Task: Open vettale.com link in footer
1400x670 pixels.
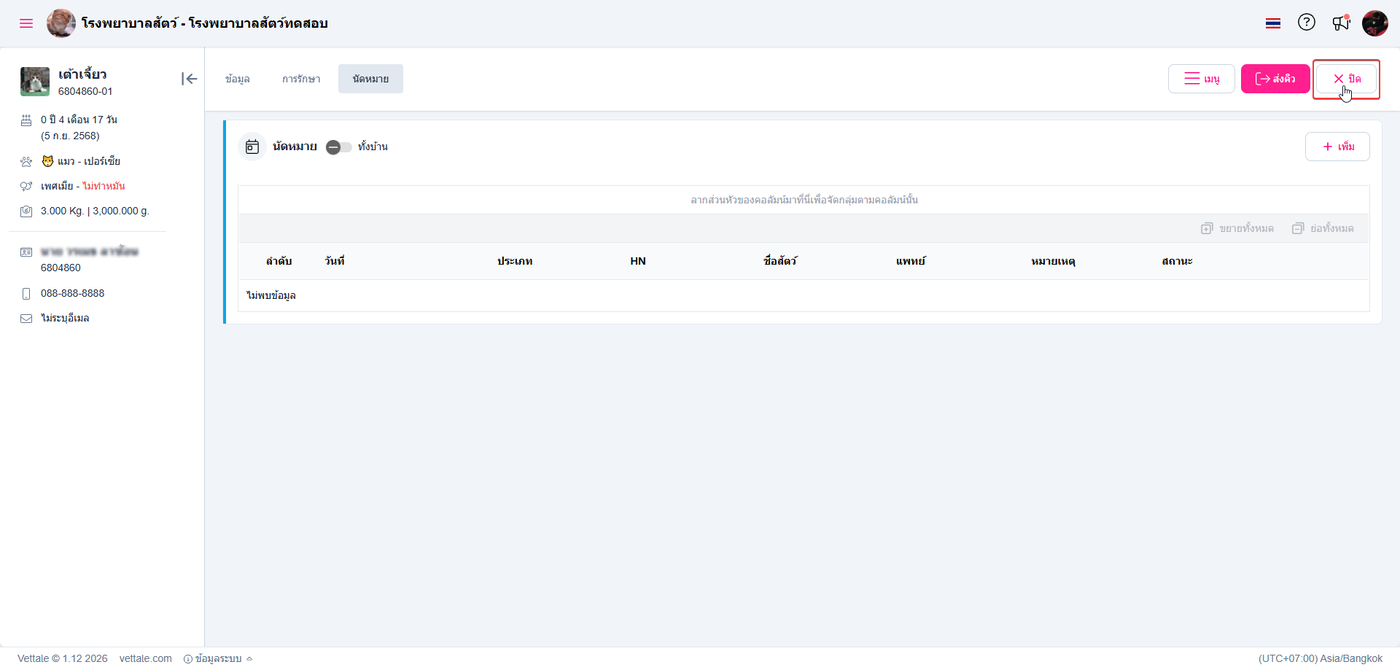Action: [145, 658]
